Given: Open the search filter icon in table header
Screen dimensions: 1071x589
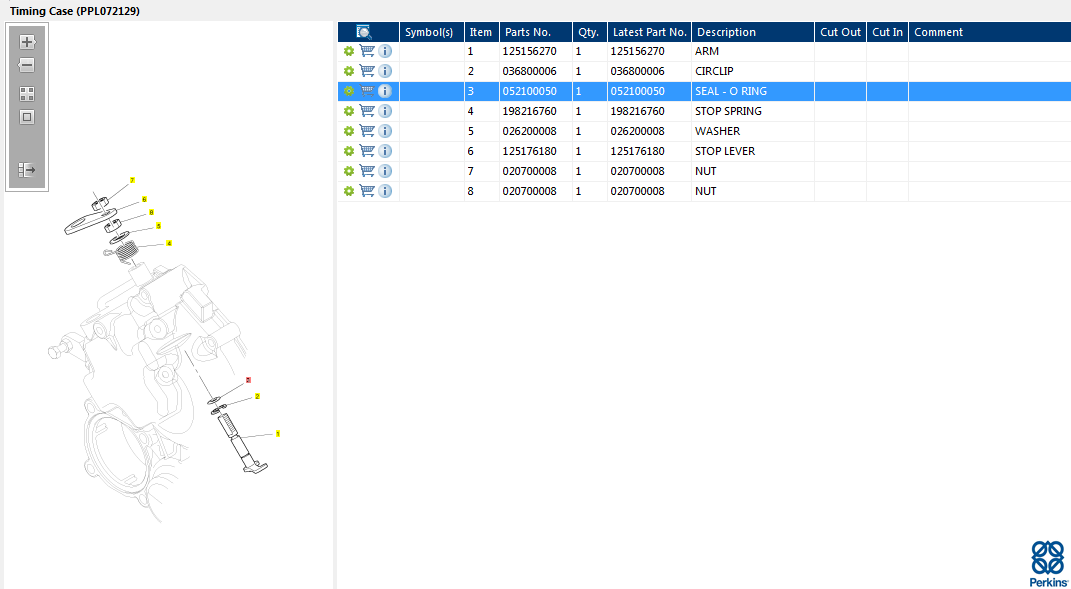Looking at the screenshot, I should [364, 32].
